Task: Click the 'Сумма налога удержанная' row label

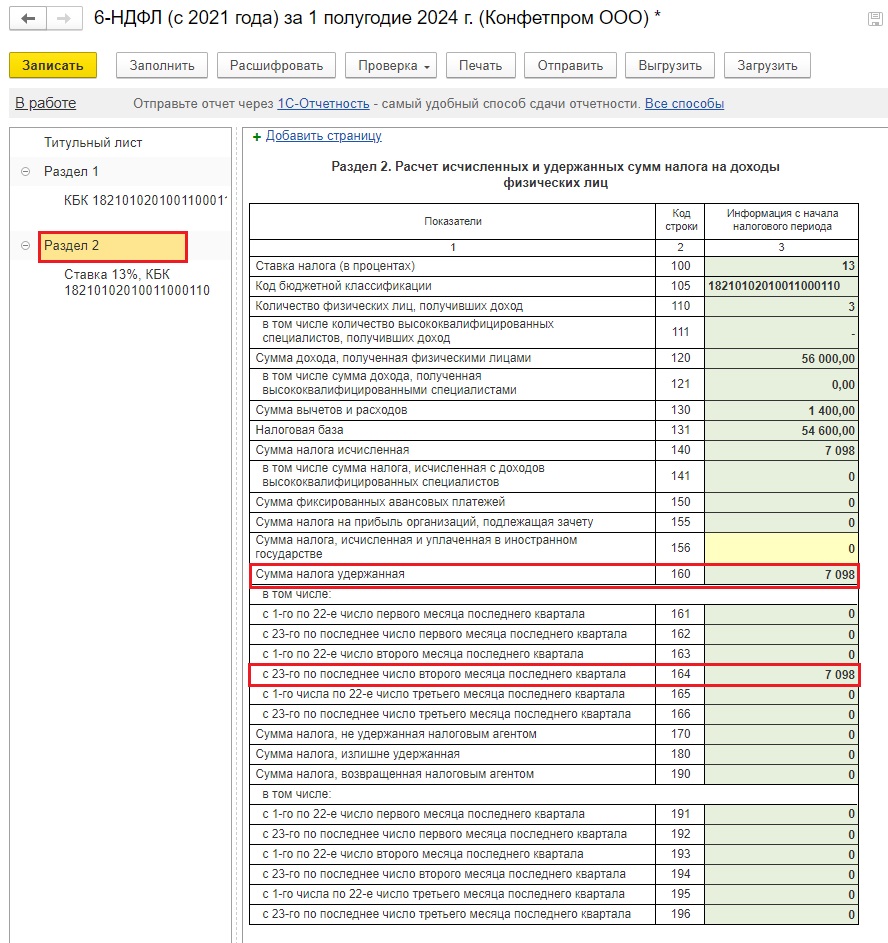Action: (330, 574)
